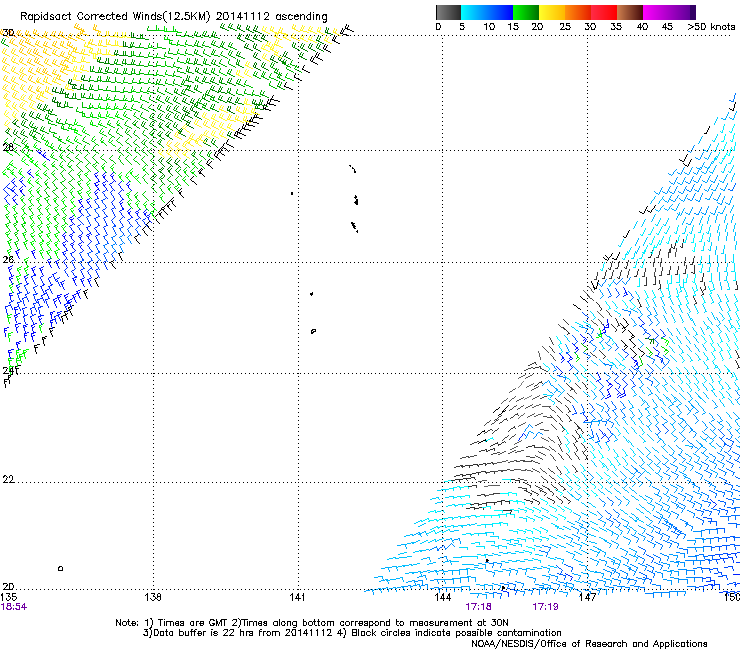Click the red 30-35 knots legend segment
Screen dimensions: 740x650
(604, 12)
